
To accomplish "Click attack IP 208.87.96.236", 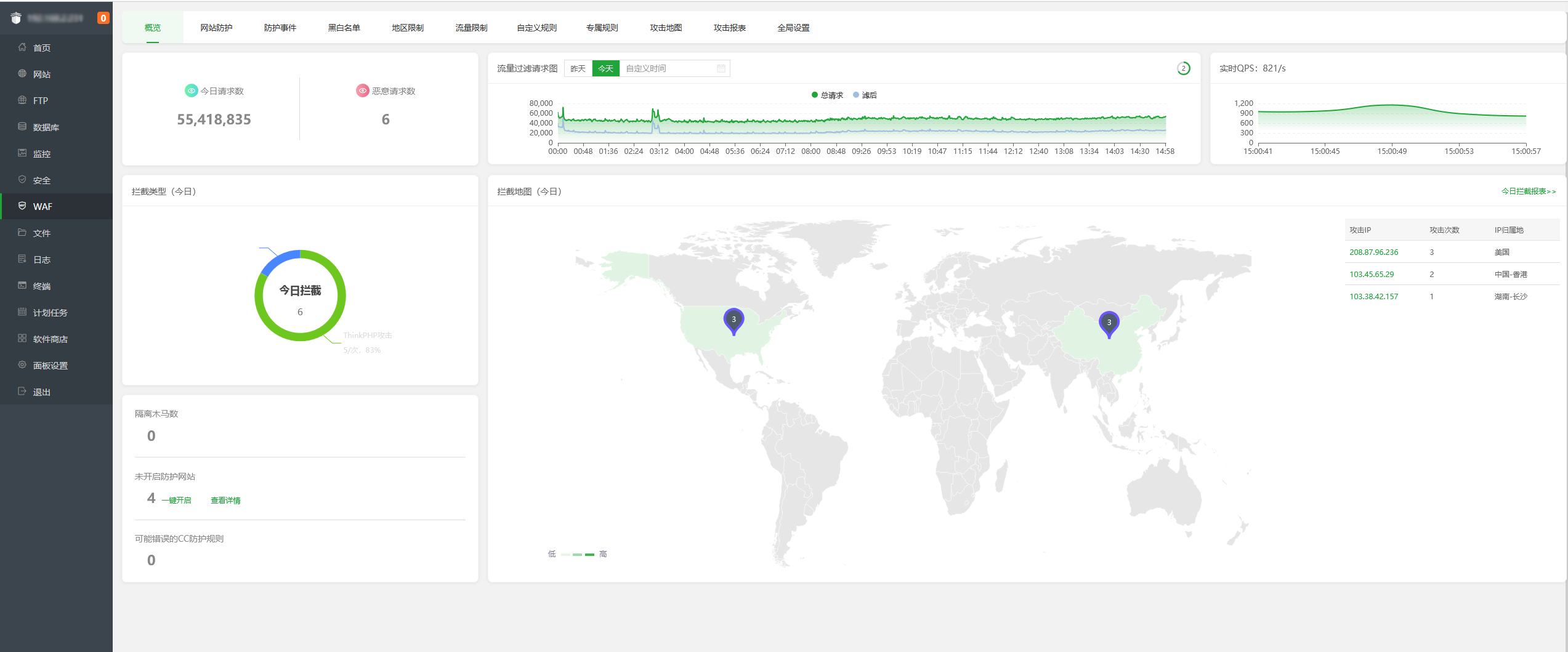I will 1373,252.
